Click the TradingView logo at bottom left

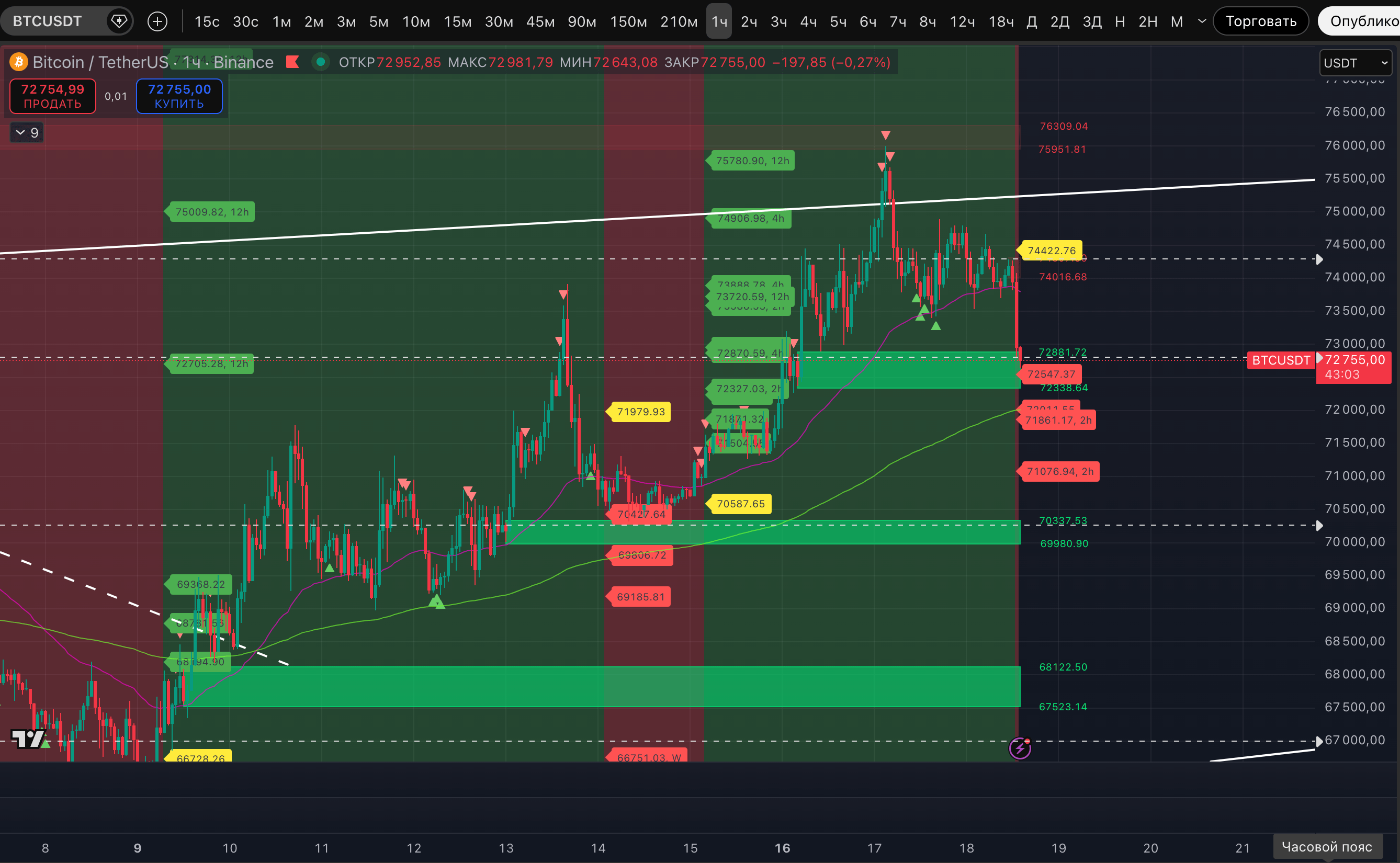coord(27,739)
